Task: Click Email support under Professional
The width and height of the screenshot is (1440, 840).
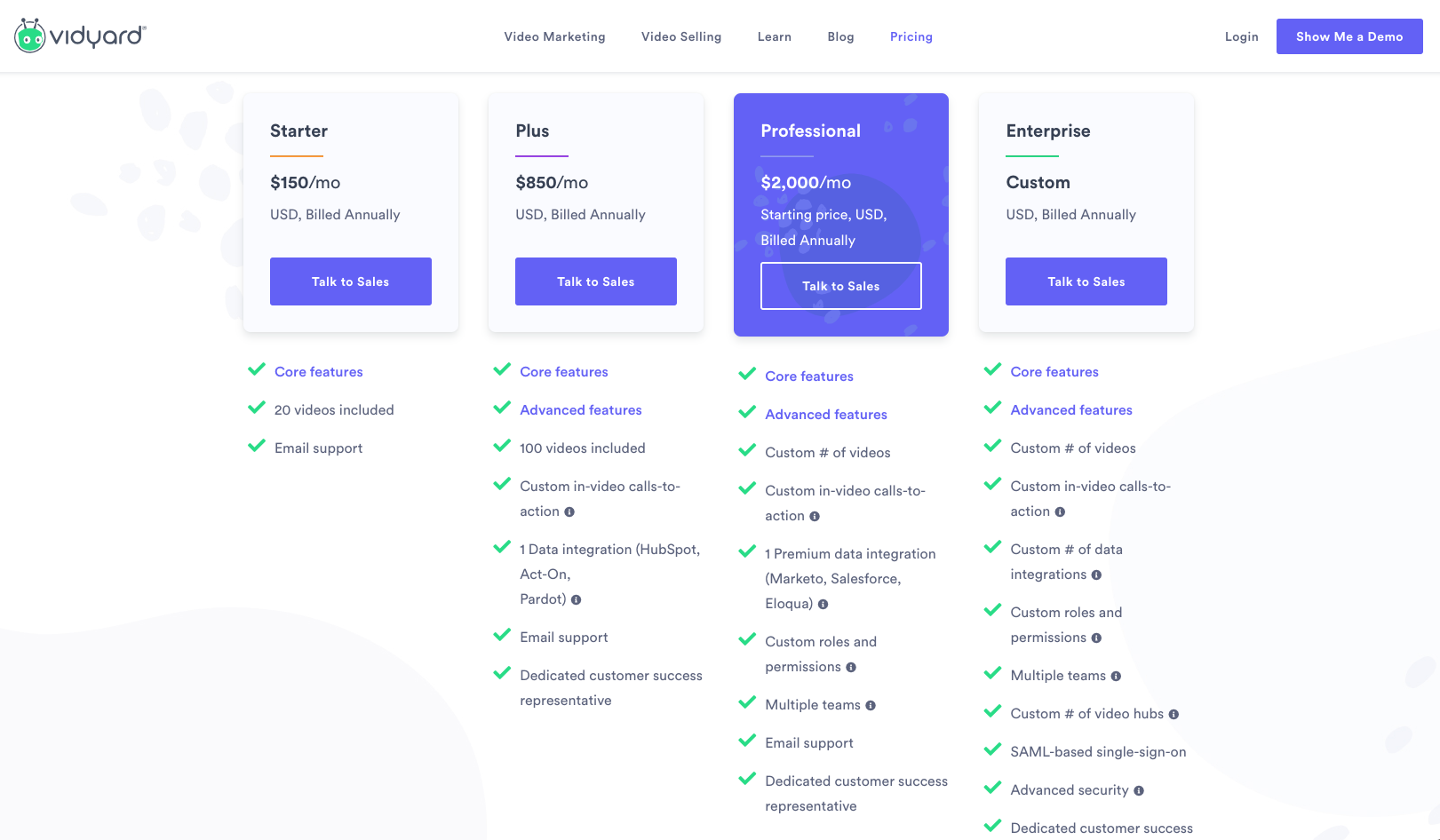Action: [x=809, y=743]
